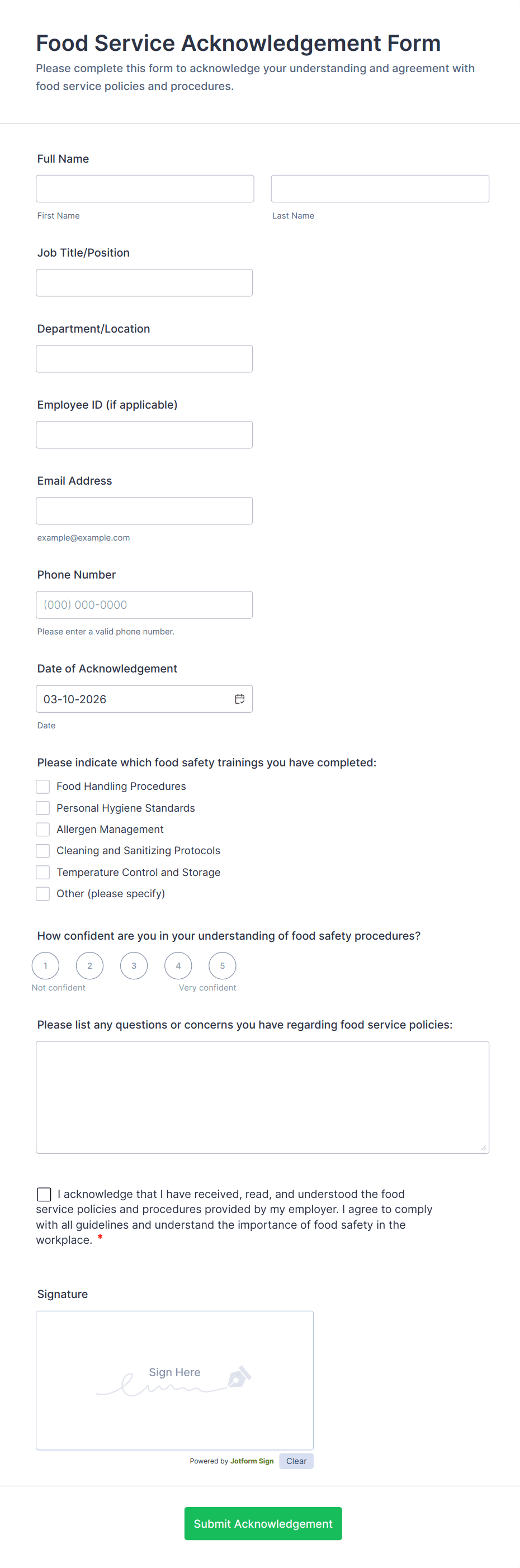Clear the signature pad
Screen dimensions: 520x1568
tap(296, 1461)
